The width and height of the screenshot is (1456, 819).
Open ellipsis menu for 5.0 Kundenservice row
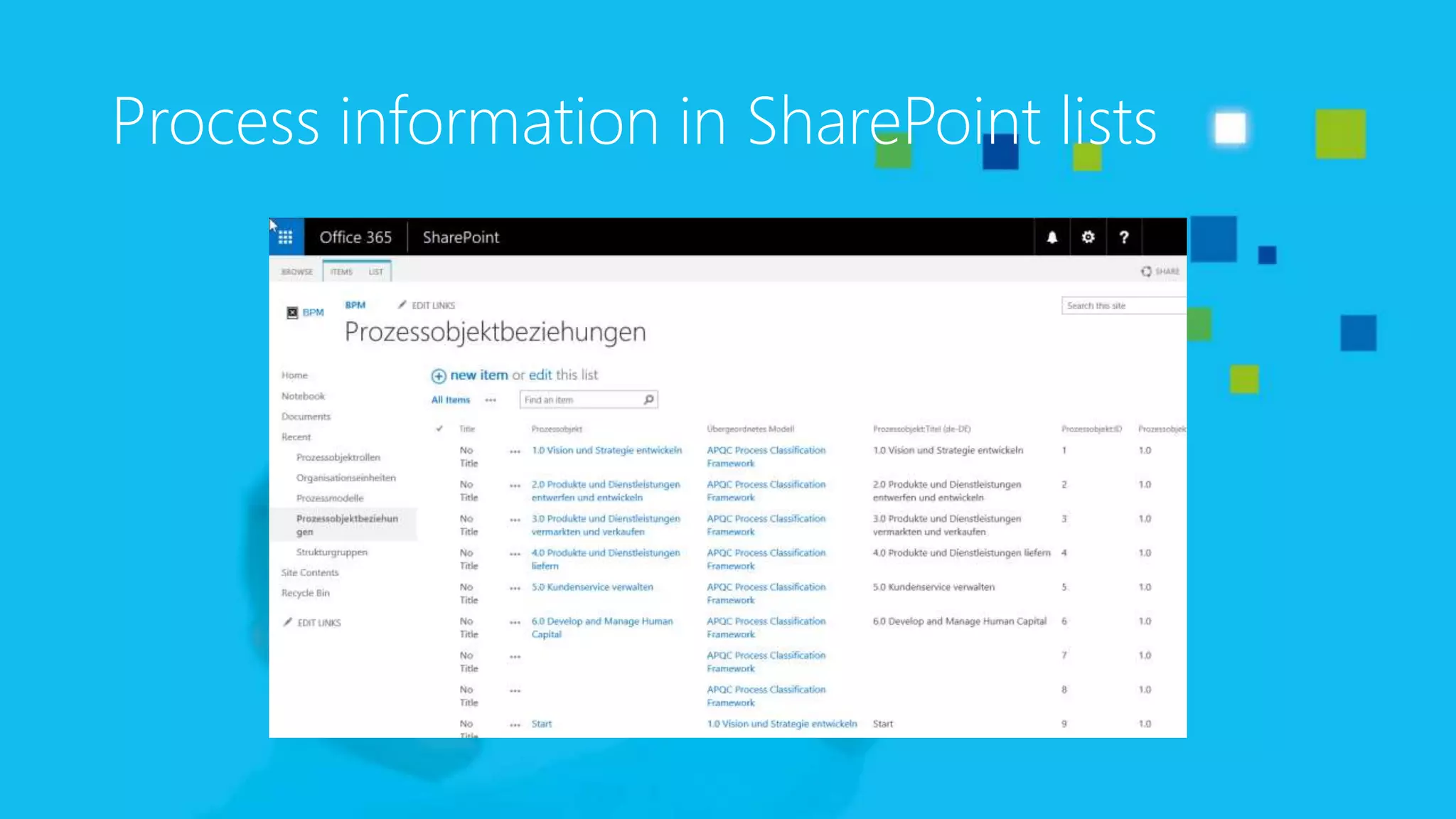tap(515, 588)
